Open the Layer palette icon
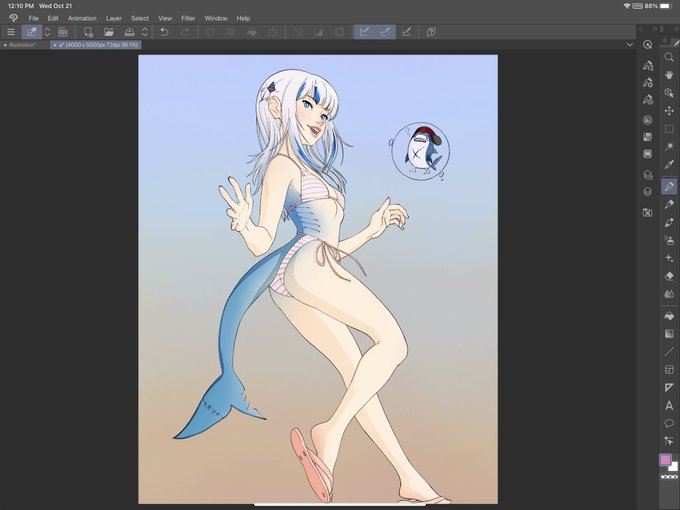680x510 pixels. (647, 192)
